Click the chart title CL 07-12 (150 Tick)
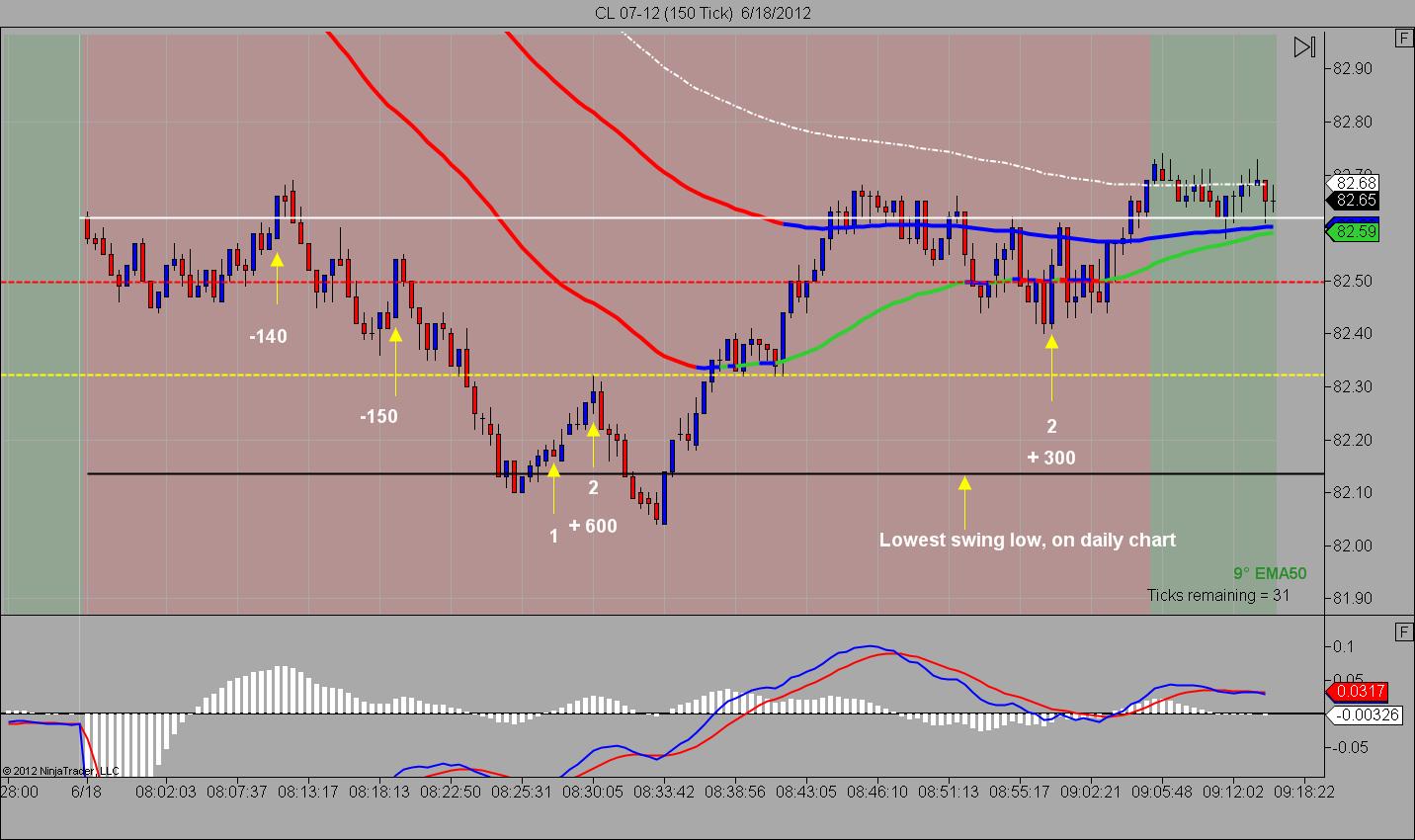The width and height of the screenshot is (1415, 840). tap(664, 13)
